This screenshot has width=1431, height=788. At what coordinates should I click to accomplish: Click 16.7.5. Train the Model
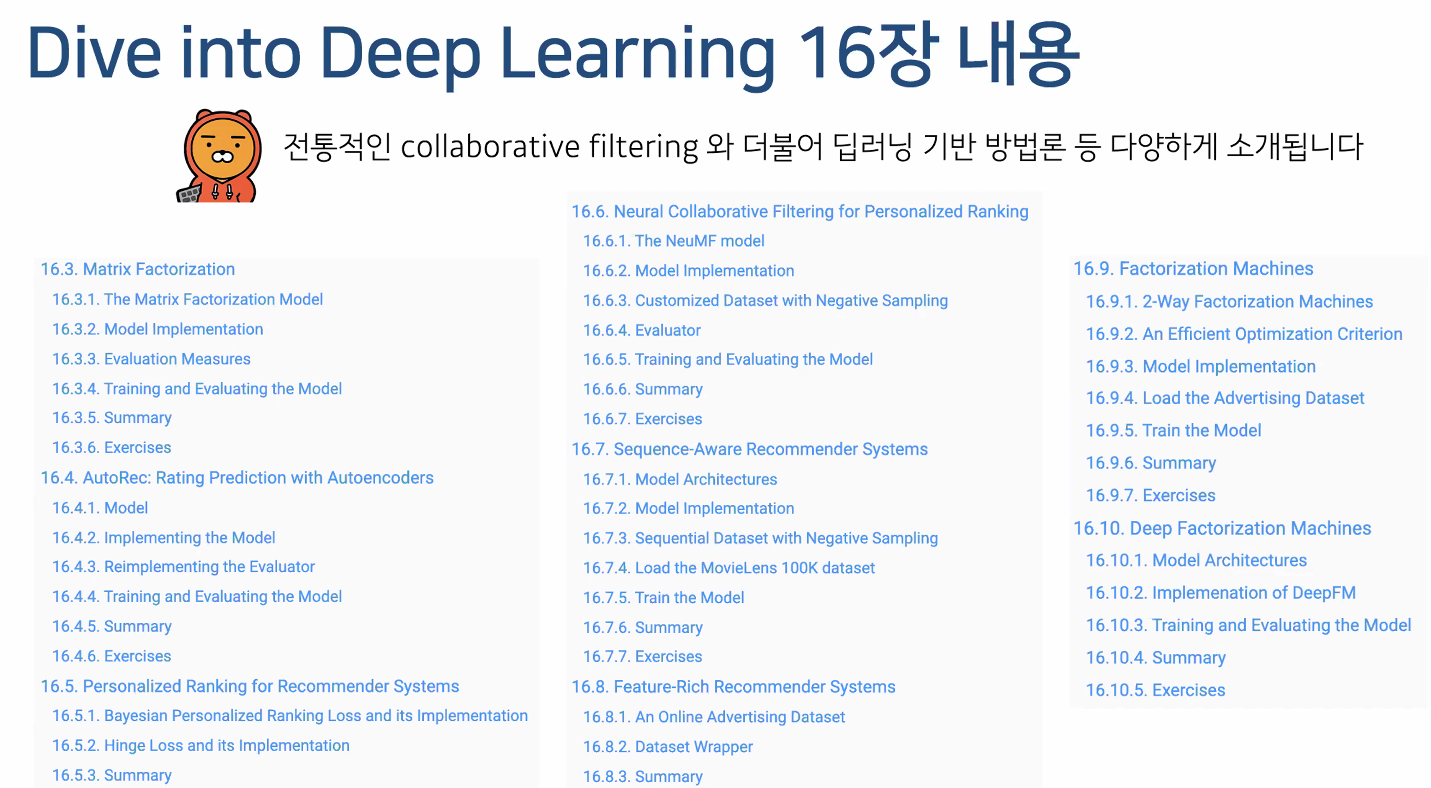coord(664,598)
